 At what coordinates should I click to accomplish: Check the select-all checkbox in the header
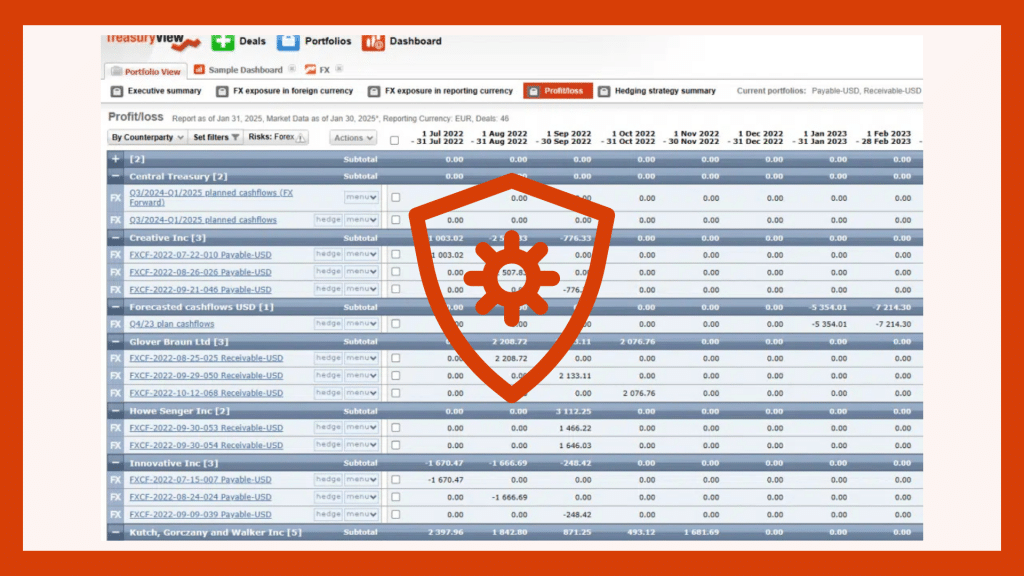coord(394,141)
